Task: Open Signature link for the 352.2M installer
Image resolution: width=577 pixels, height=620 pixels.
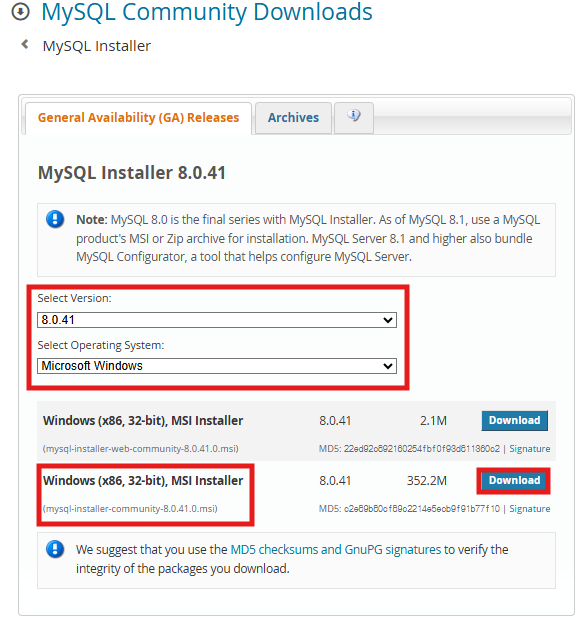Action: (530, 509)
